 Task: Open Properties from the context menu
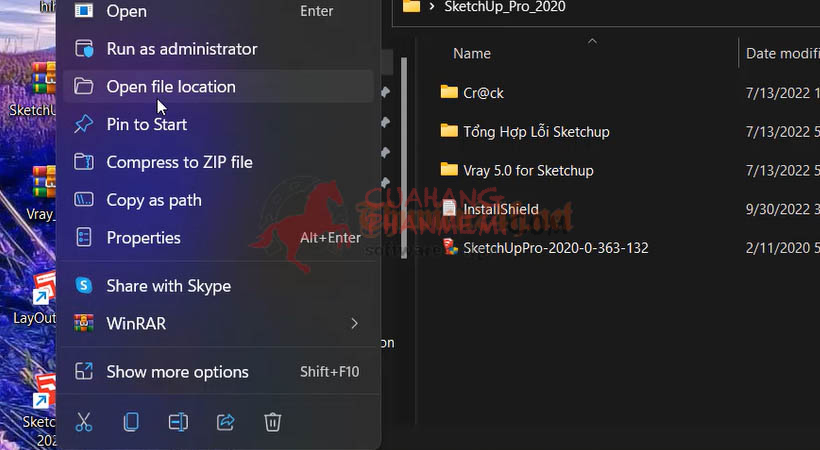click(218, 238)
